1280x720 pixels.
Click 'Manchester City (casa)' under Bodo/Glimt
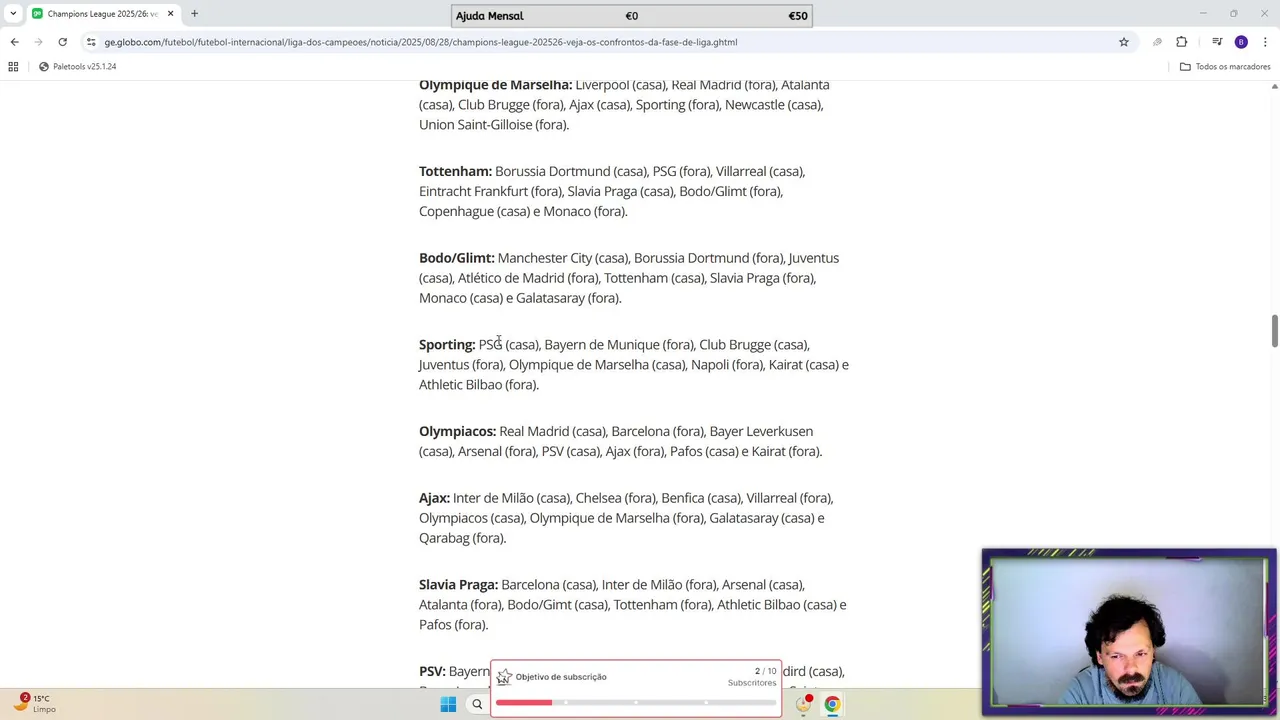[563, 258]
